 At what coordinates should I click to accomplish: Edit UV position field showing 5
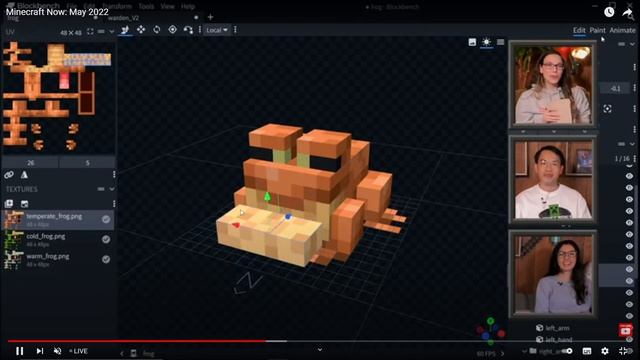click(87, 162)
